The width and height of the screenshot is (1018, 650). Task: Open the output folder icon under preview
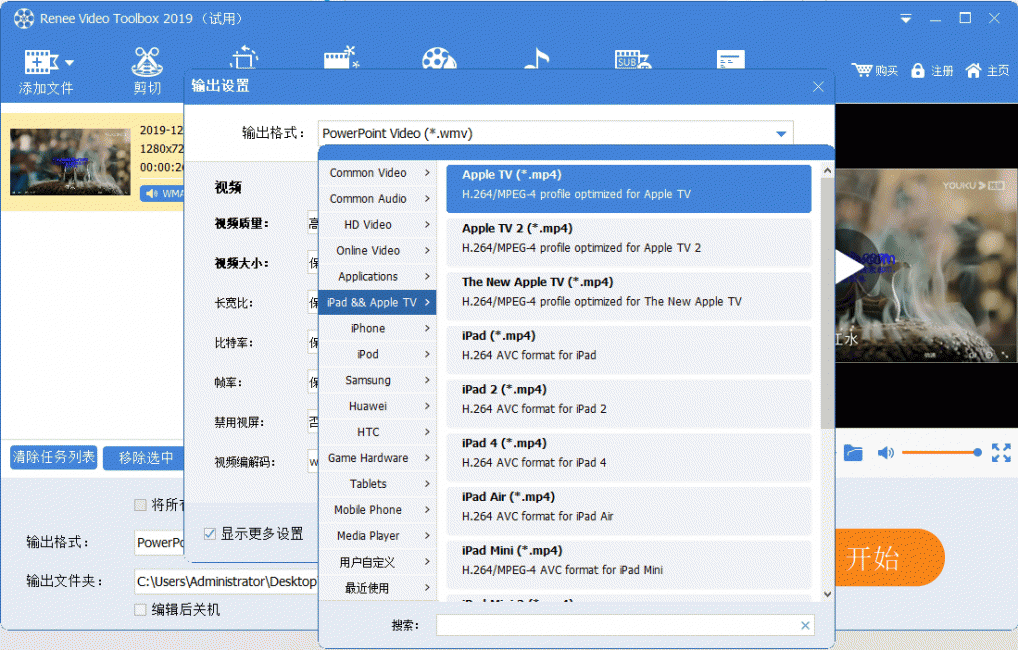tap(853, 453)
